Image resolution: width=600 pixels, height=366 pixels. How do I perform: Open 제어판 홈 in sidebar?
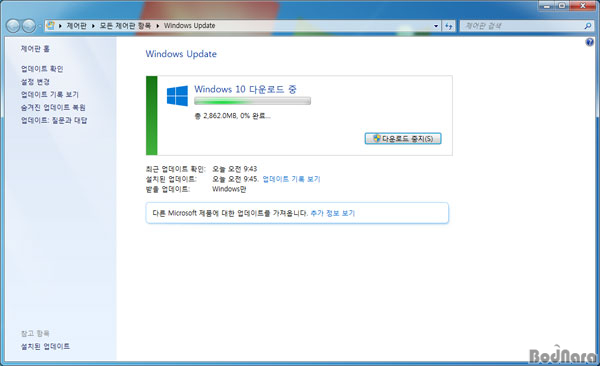click(35, 49)
